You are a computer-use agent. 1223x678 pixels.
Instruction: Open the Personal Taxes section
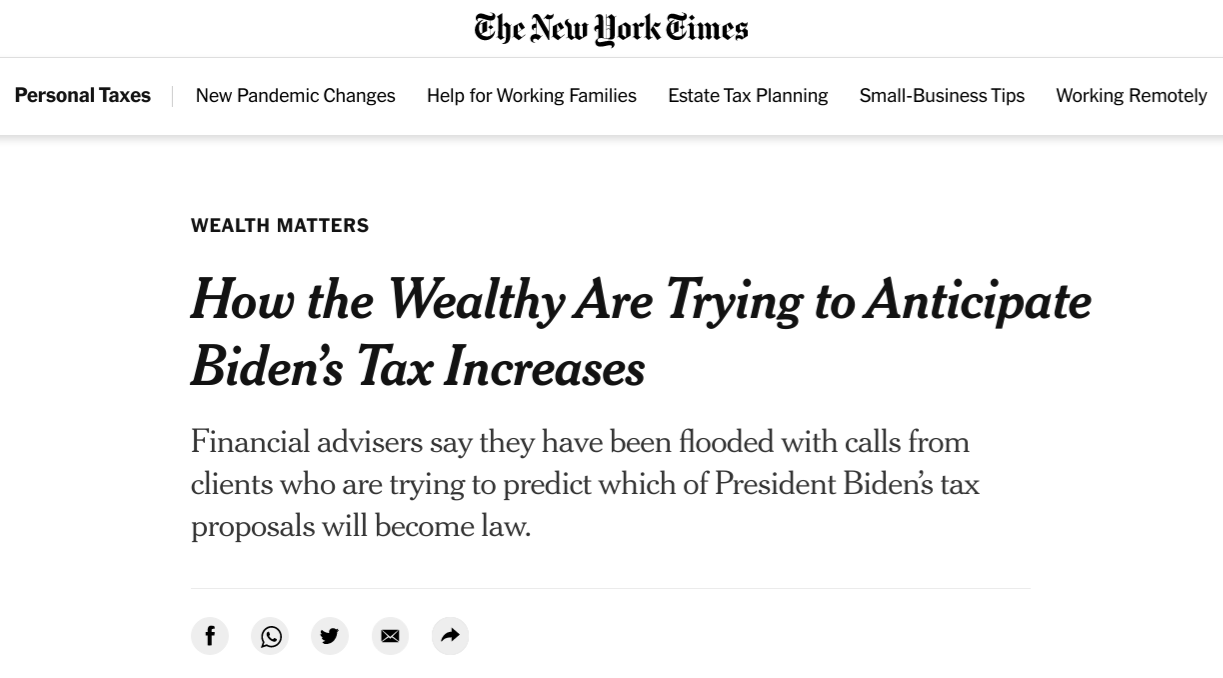point(83,96)
